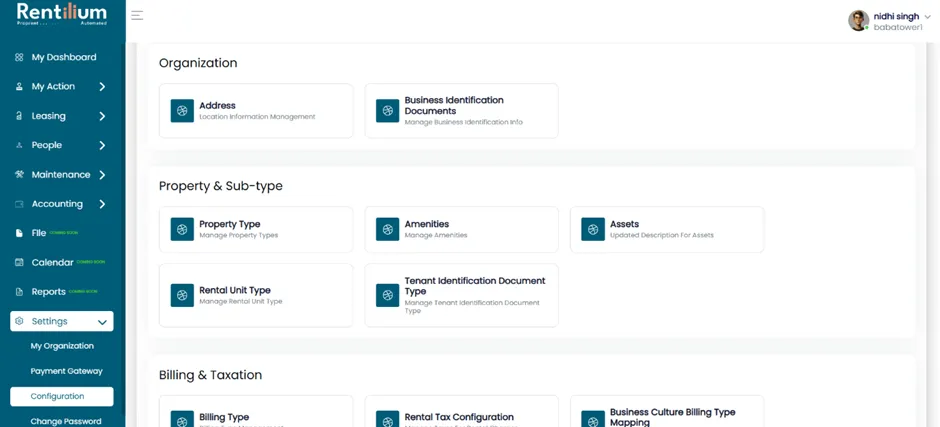Click the Settings gear icon
The image size is (940, 427).
click(19, 321)
